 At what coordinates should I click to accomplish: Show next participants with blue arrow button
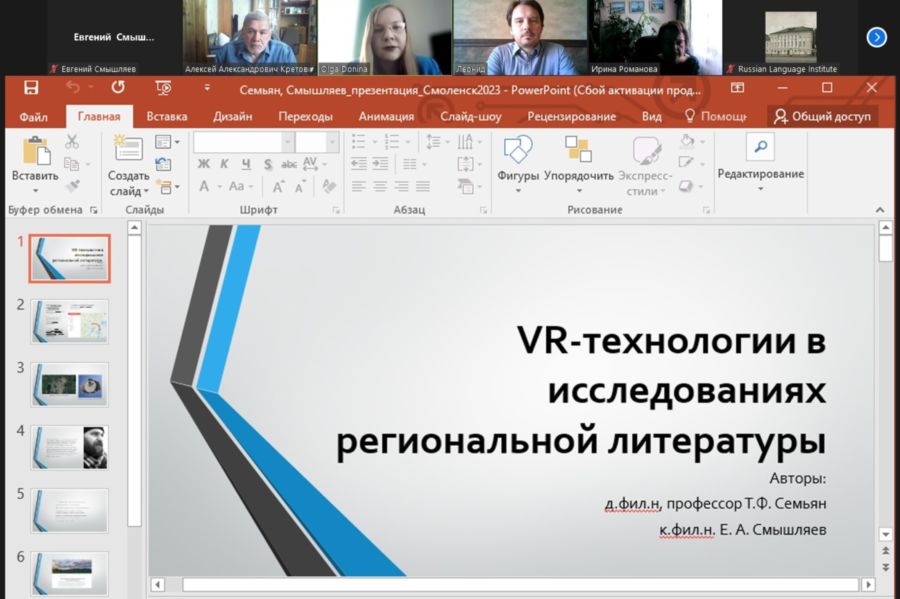click(x=876, y=37)
